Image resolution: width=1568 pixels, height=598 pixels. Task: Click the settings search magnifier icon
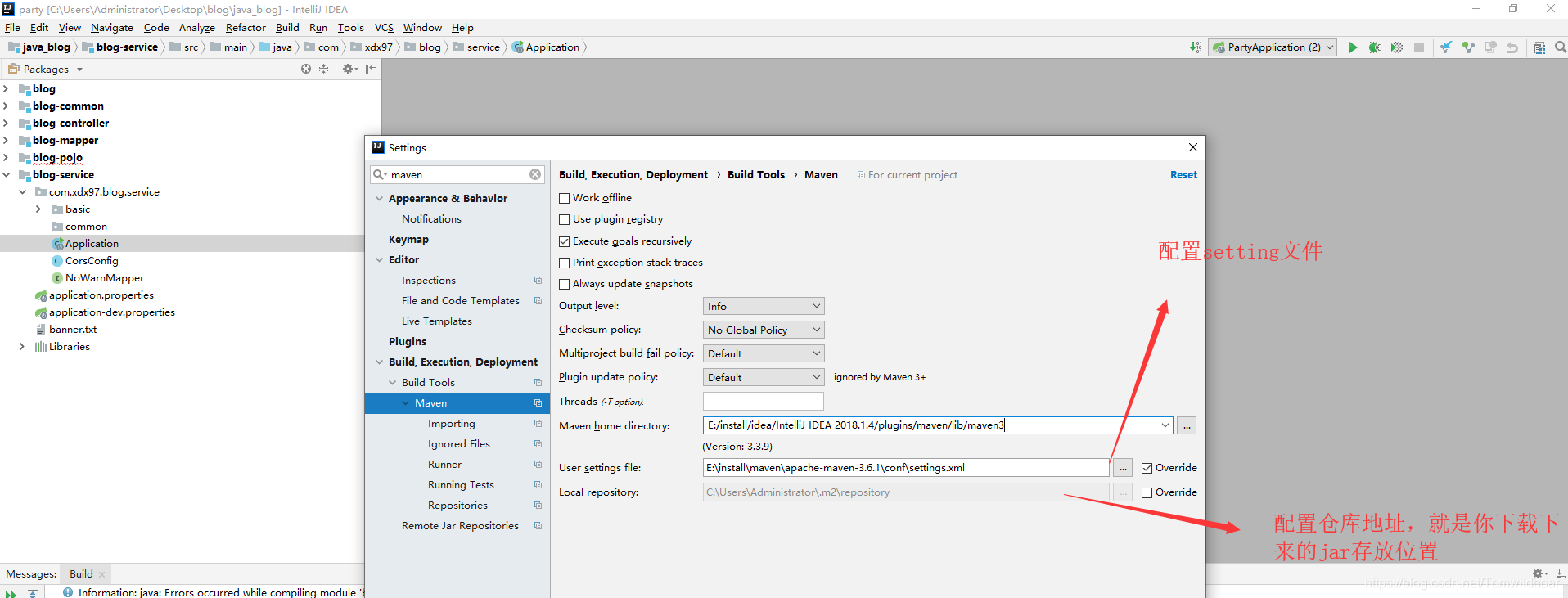pyautogui.click(x=380, y=174)
